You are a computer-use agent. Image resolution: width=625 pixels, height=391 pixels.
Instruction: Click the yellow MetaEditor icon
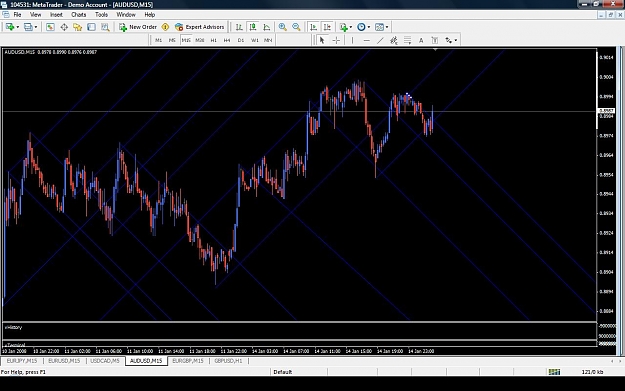[x=165, y=27]
